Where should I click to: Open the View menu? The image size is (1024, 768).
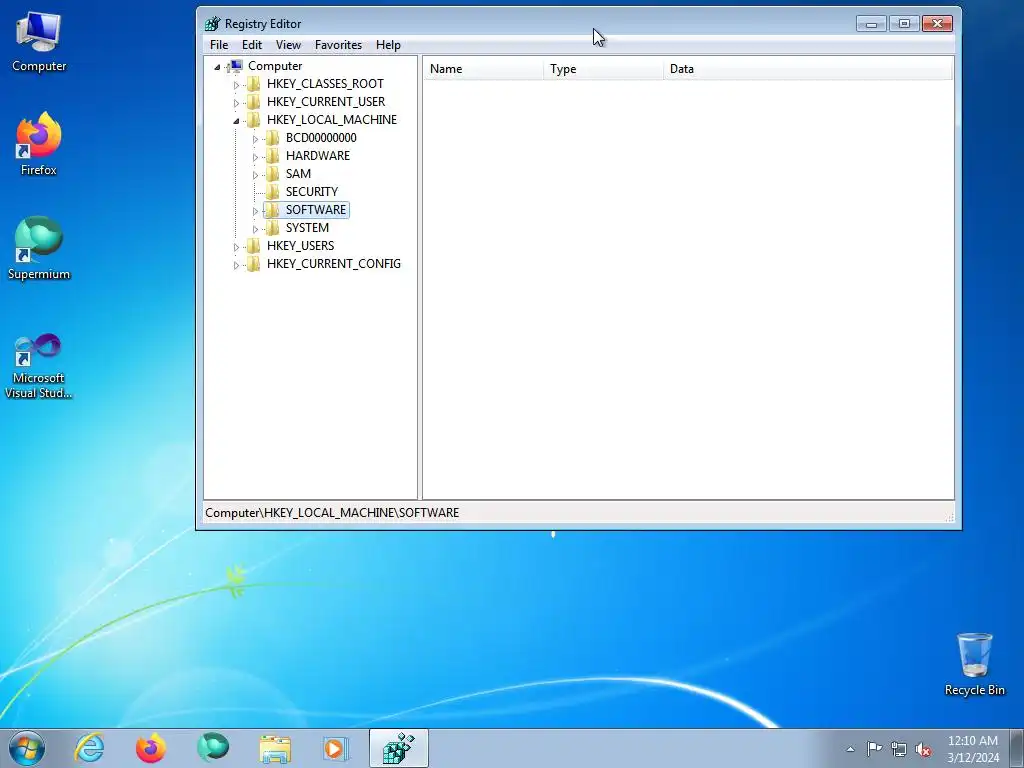288,45
